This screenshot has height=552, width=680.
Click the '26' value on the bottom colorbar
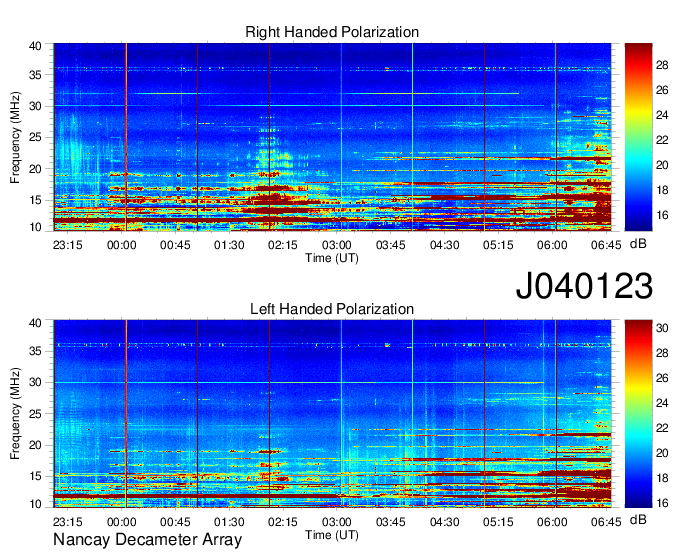pos(662,378)
